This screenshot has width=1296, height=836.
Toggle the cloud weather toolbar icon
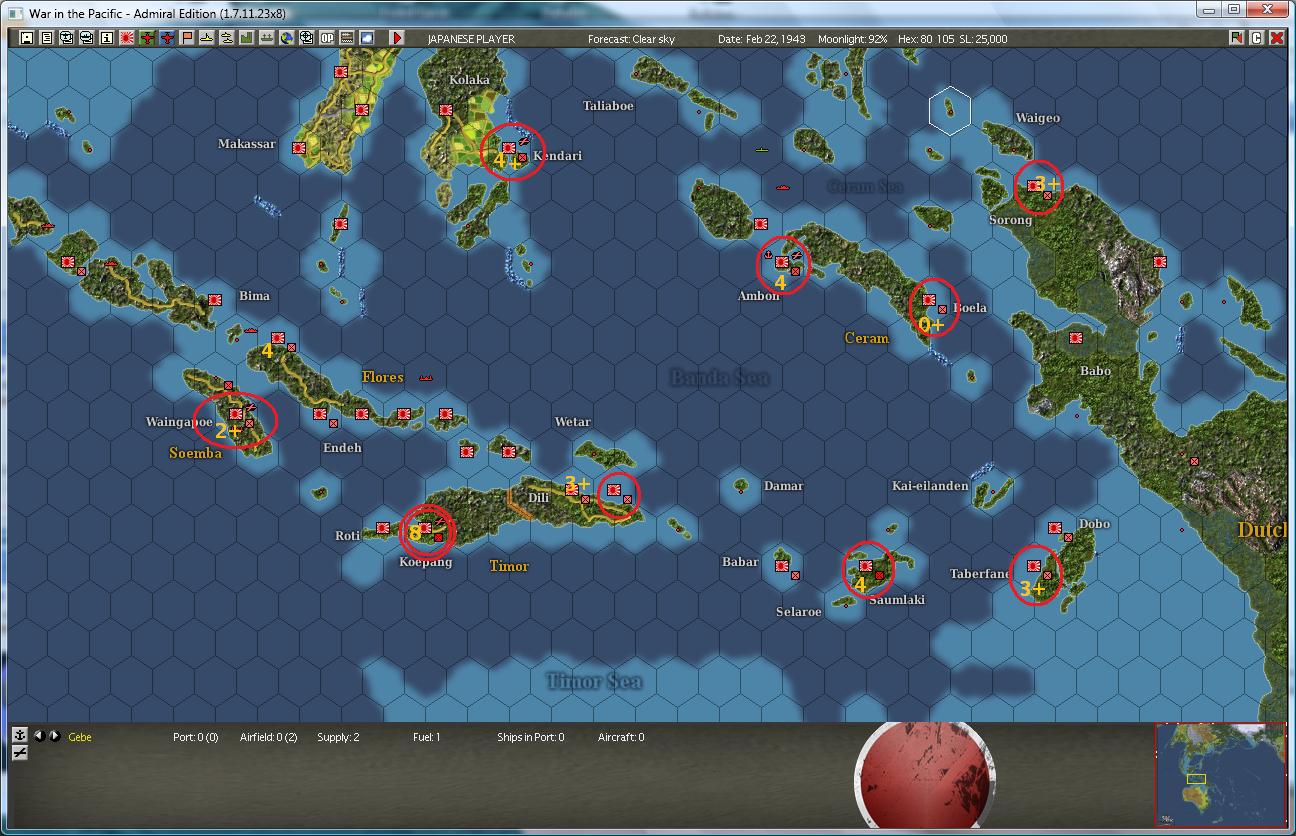(x=367, y=38)
